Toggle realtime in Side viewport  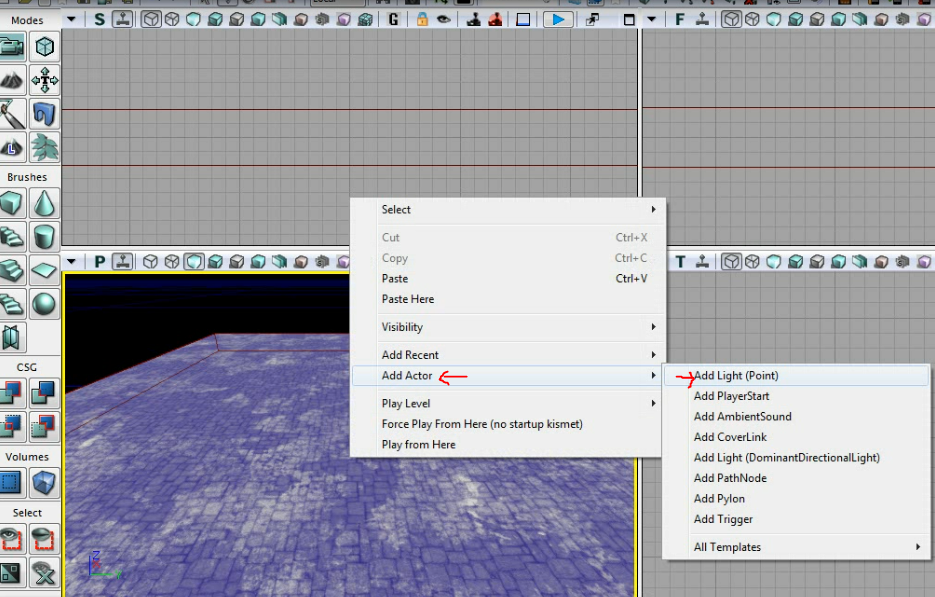[x=122, y=20]
